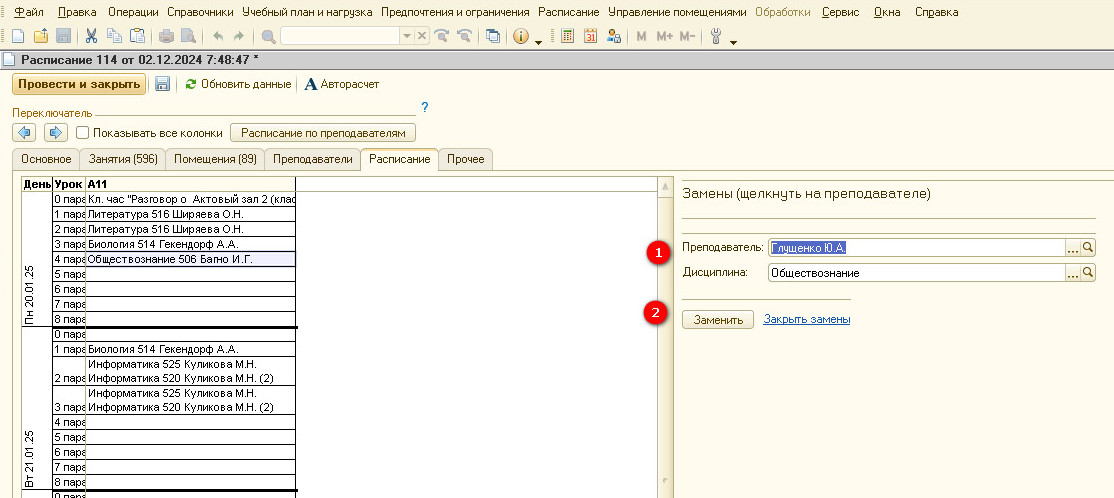Click the Find magnifier icon in toolbar
Viewport: 1114px width, 498px height.
click(269, 36)
